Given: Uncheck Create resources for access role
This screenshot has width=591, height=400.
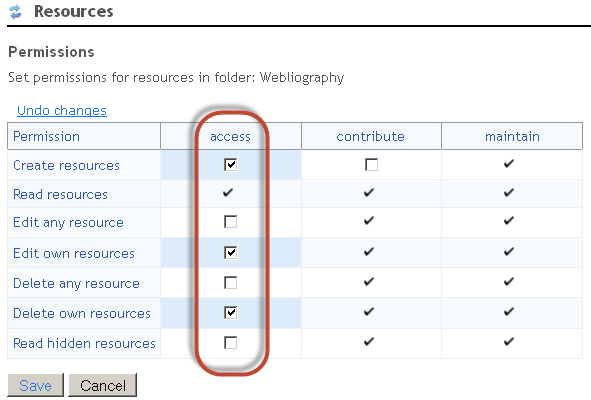Looking at the screenshot, I should (x=230, y=165).
